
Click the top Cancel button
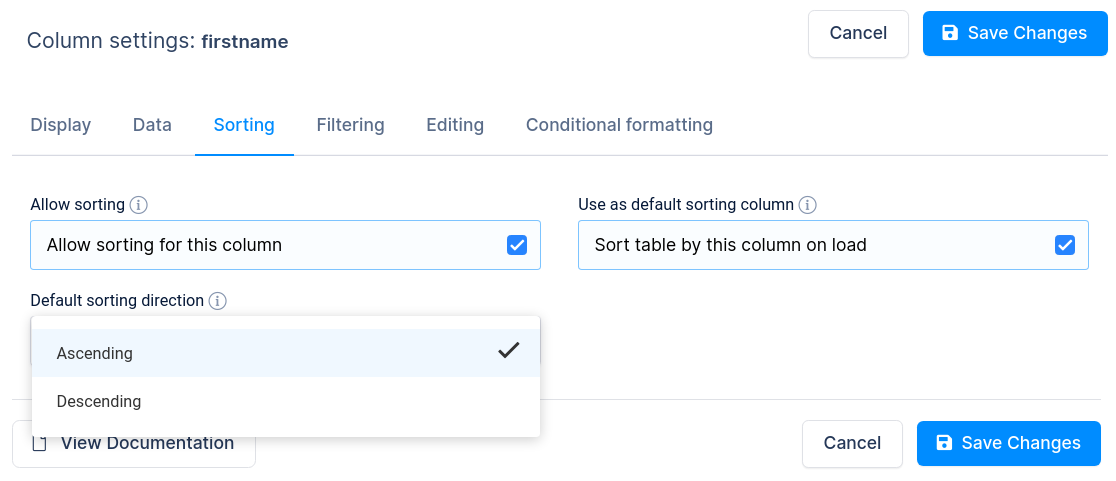(x=858, y=33)
